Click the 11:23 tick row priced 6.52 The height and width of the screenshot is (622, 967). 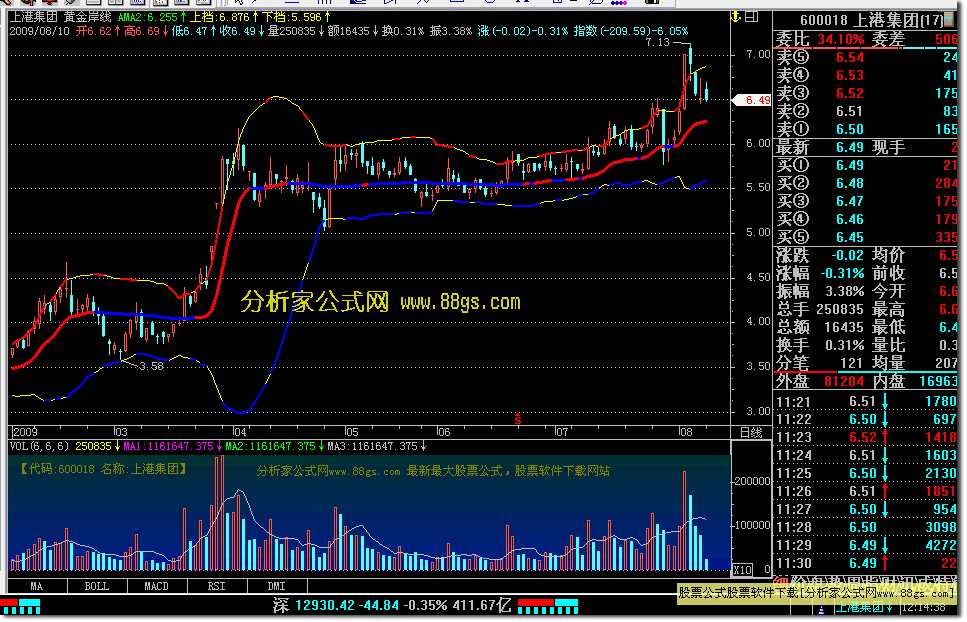coord(866,438)
